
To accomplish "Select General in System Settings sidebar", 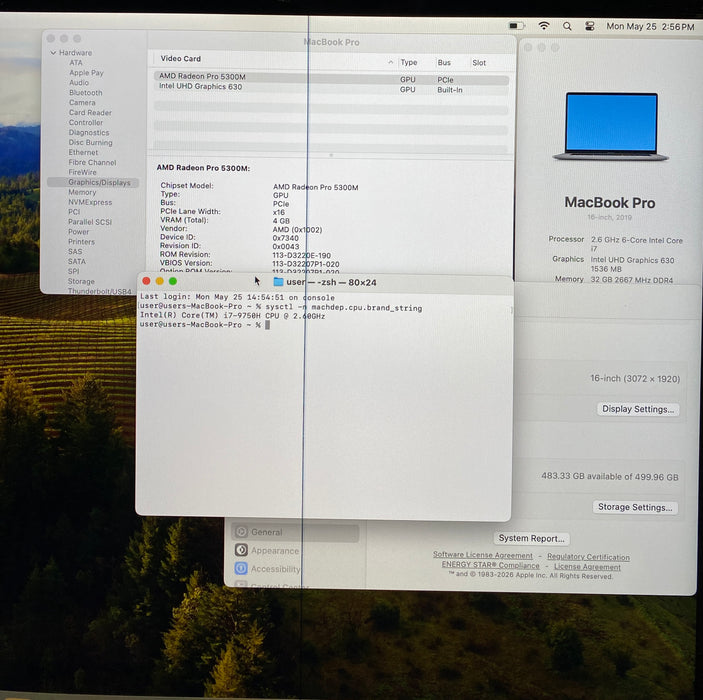I will [x=295, y=532].
